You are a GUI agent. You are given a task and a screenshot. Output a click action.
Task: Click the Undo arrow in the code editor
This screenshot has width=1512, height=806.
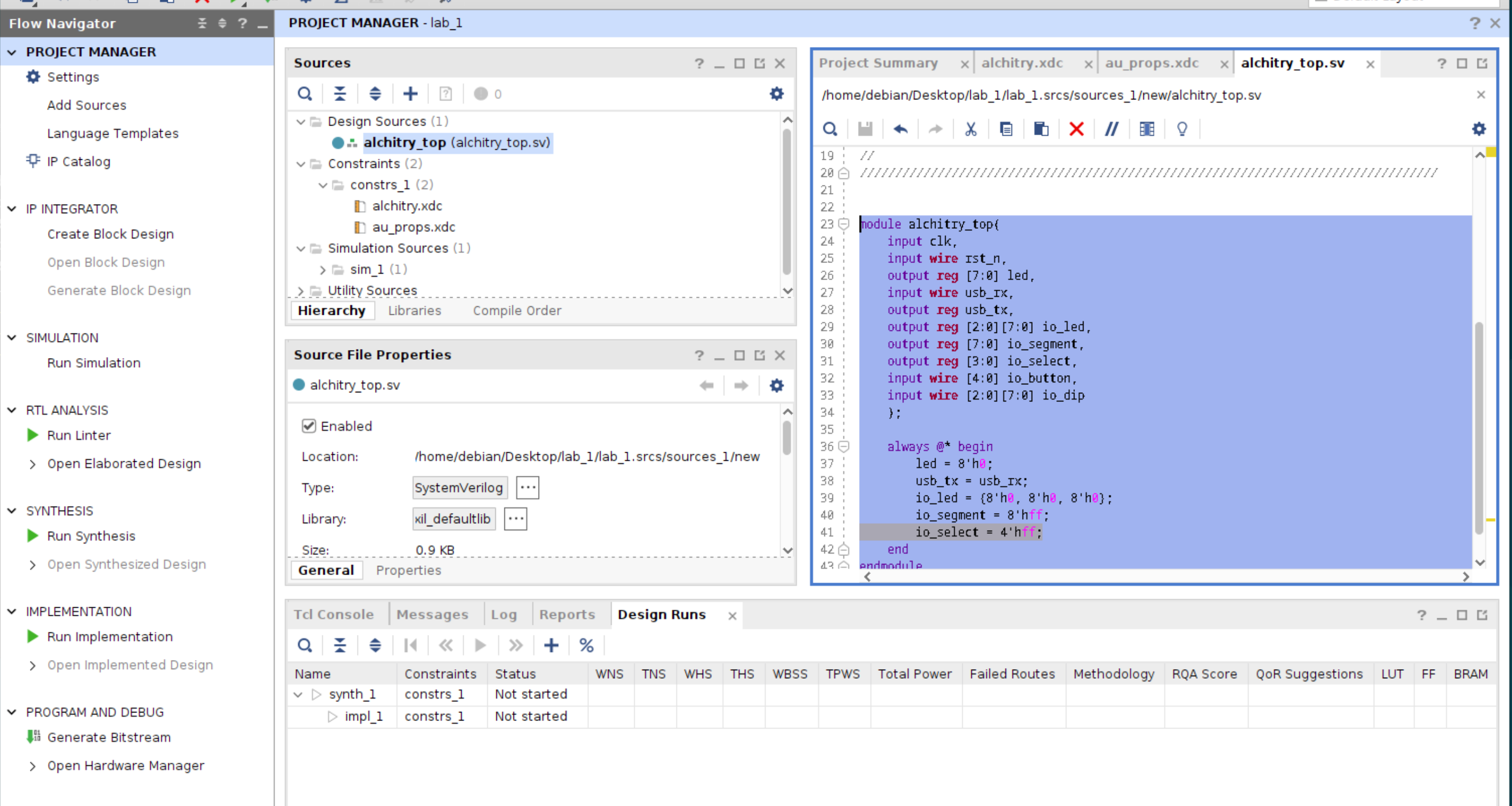point(900,129)
